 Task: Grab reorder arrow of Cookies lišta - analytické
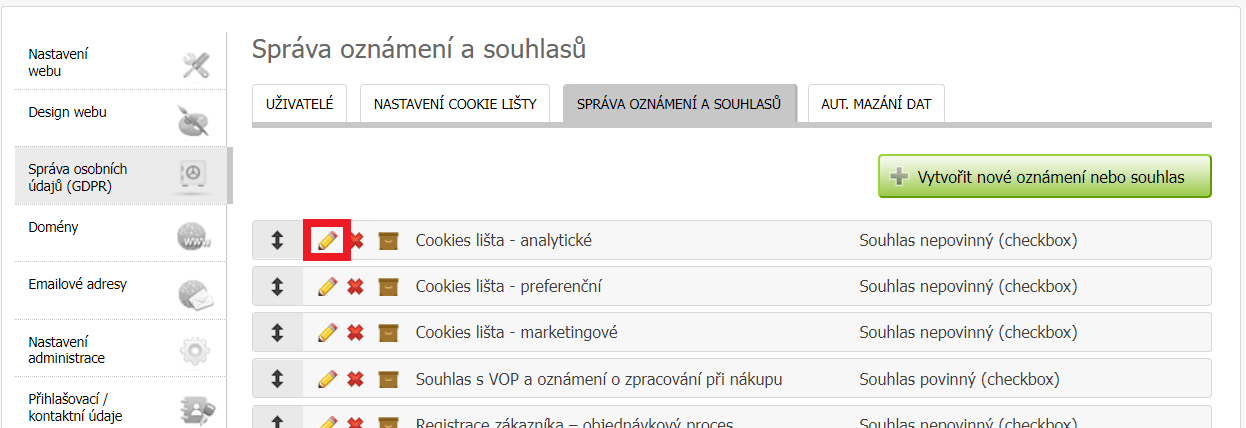(x=278, y=240)
